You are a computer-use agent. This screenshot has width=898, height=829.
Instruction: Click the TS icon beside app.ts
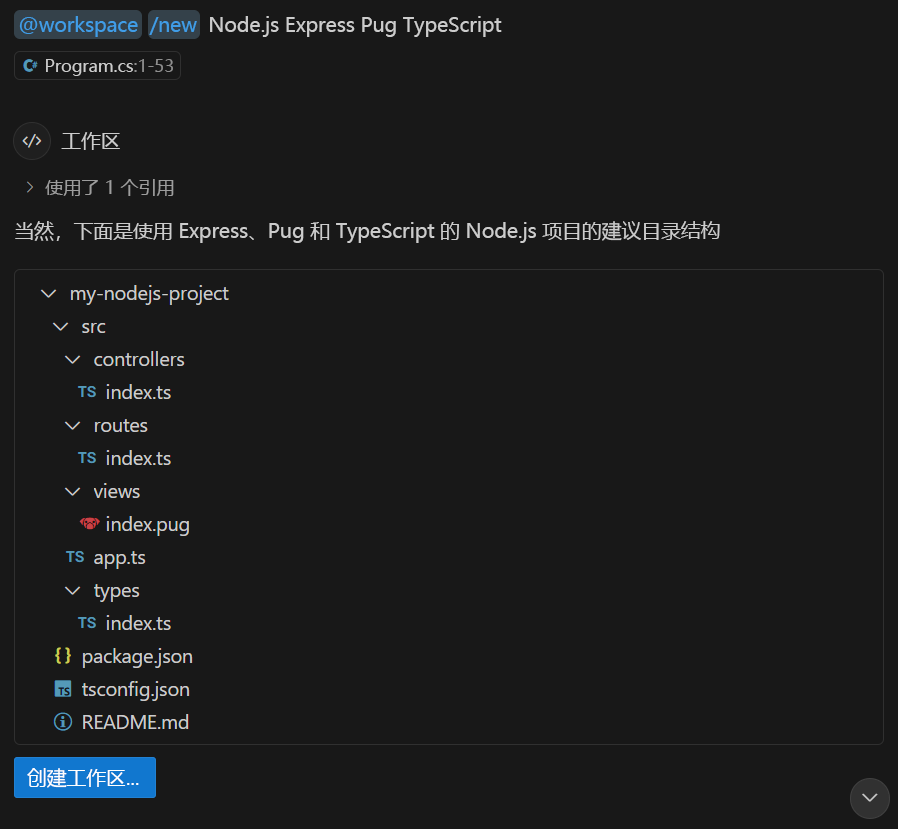point(75,557)
